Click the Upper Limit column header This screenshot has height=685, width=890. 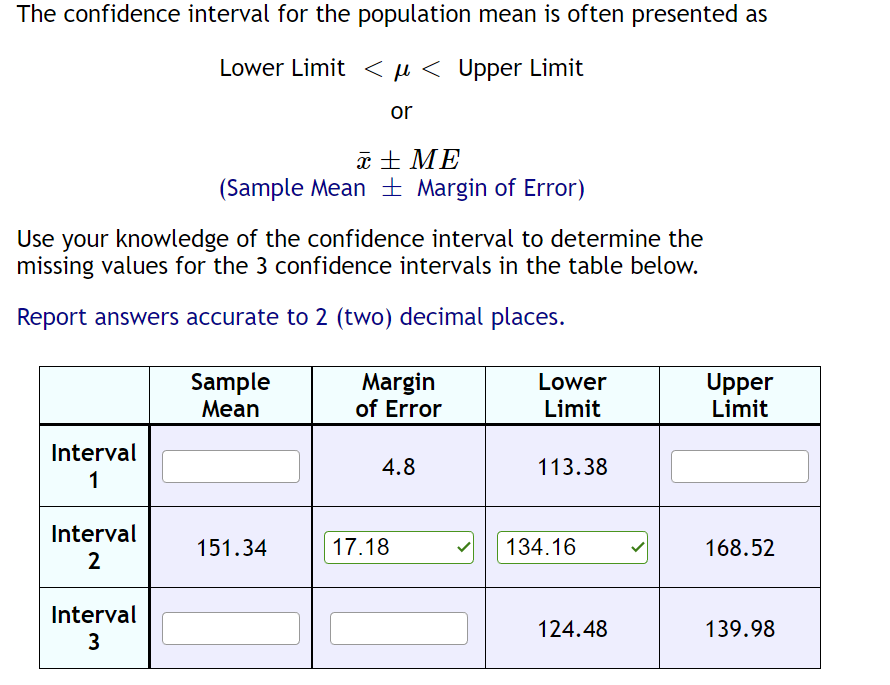point(739,395)
